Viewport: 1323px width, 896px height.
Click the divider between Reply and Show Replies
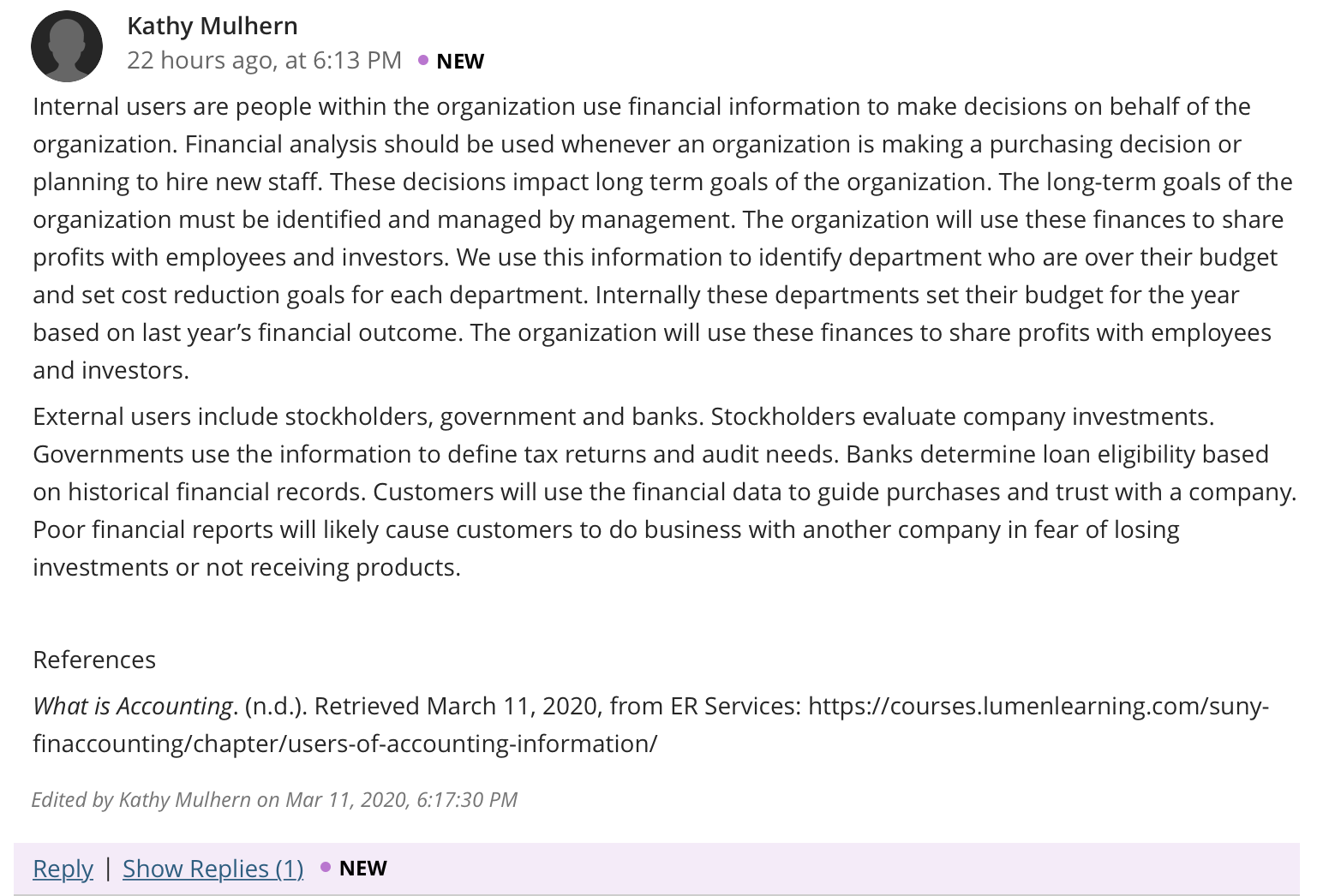click(x=108, y=868)
